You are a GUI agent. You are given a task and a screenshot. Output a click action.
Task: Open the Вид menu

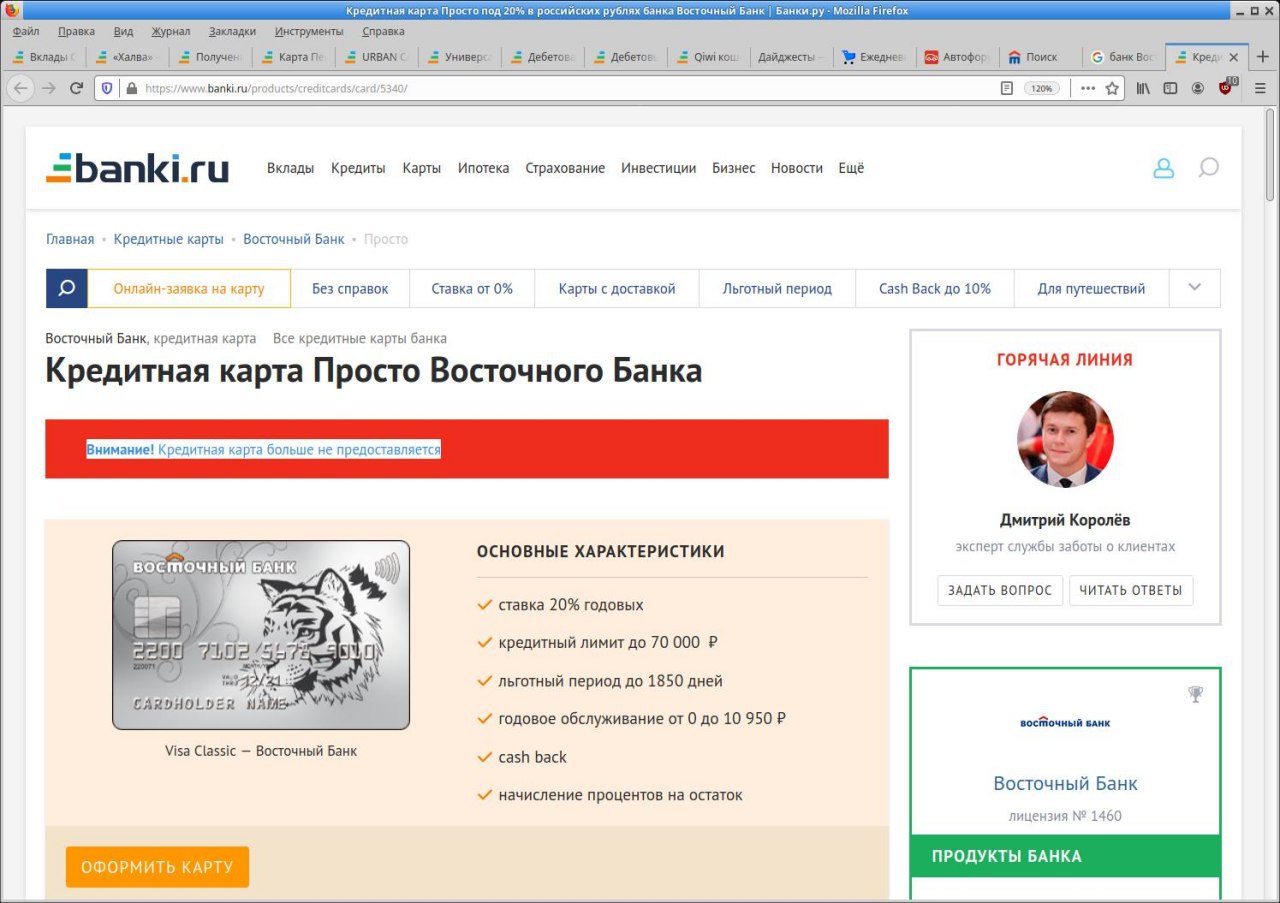(124, 31)
